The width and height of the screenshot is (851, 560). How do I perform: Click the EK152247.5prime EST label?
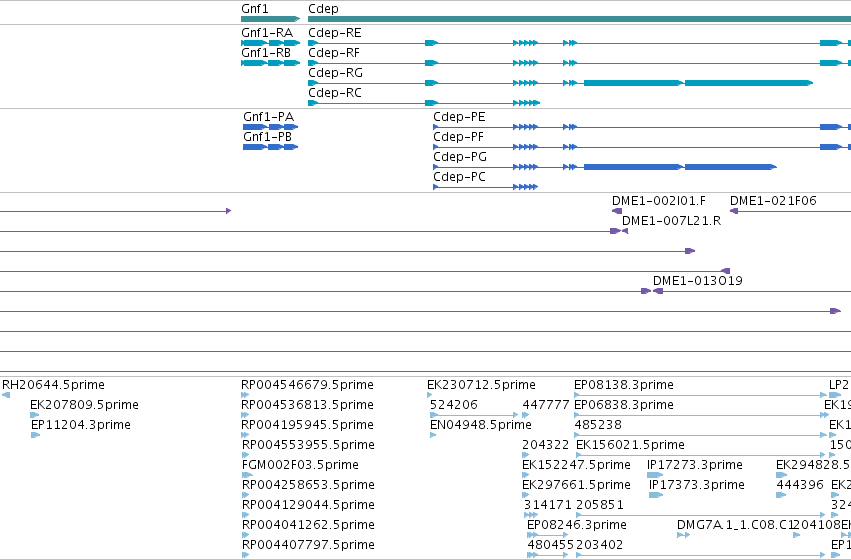click(576, 465)
